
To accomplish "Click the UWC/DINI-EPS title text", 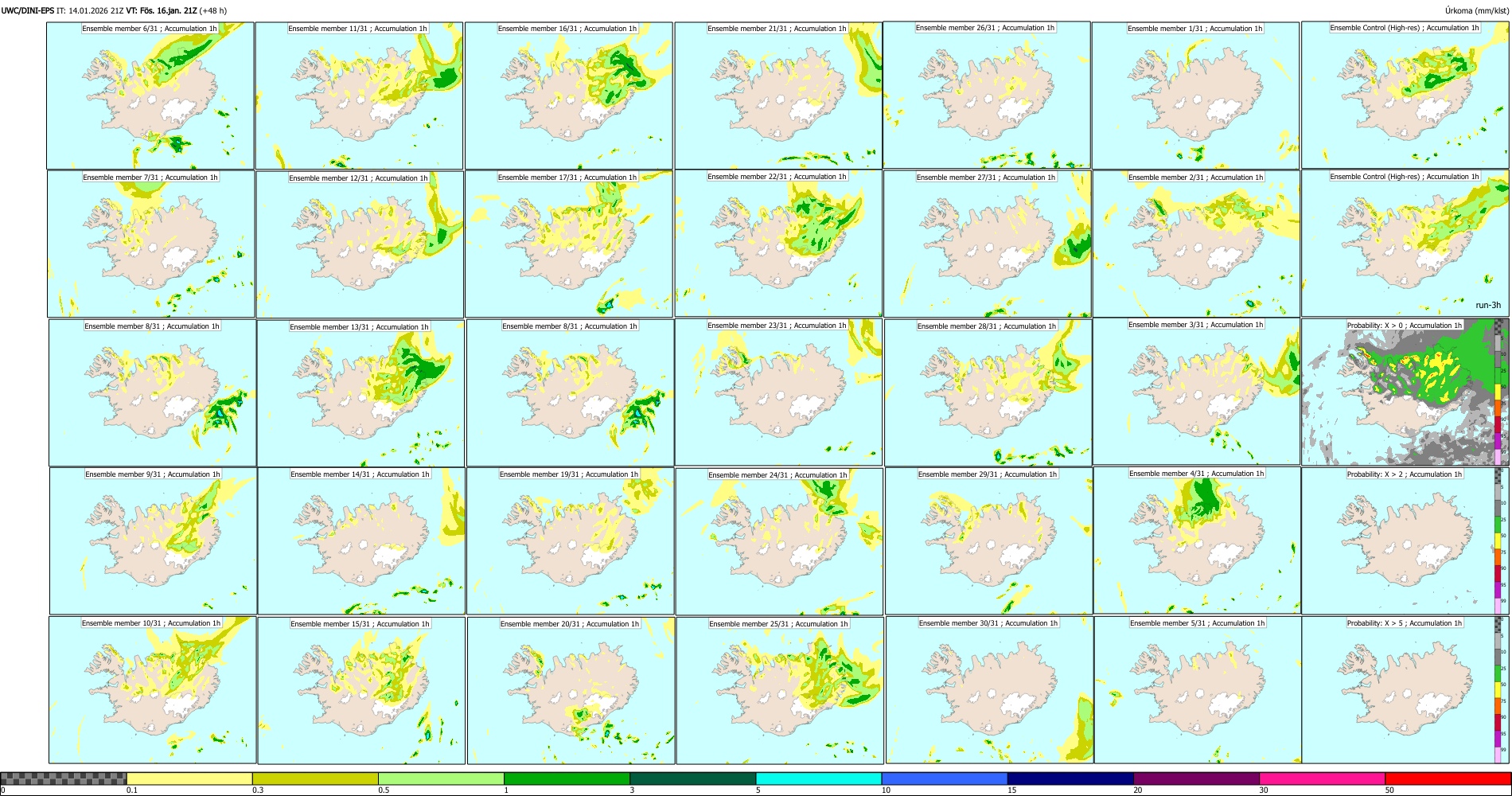I will pos(28,10).
